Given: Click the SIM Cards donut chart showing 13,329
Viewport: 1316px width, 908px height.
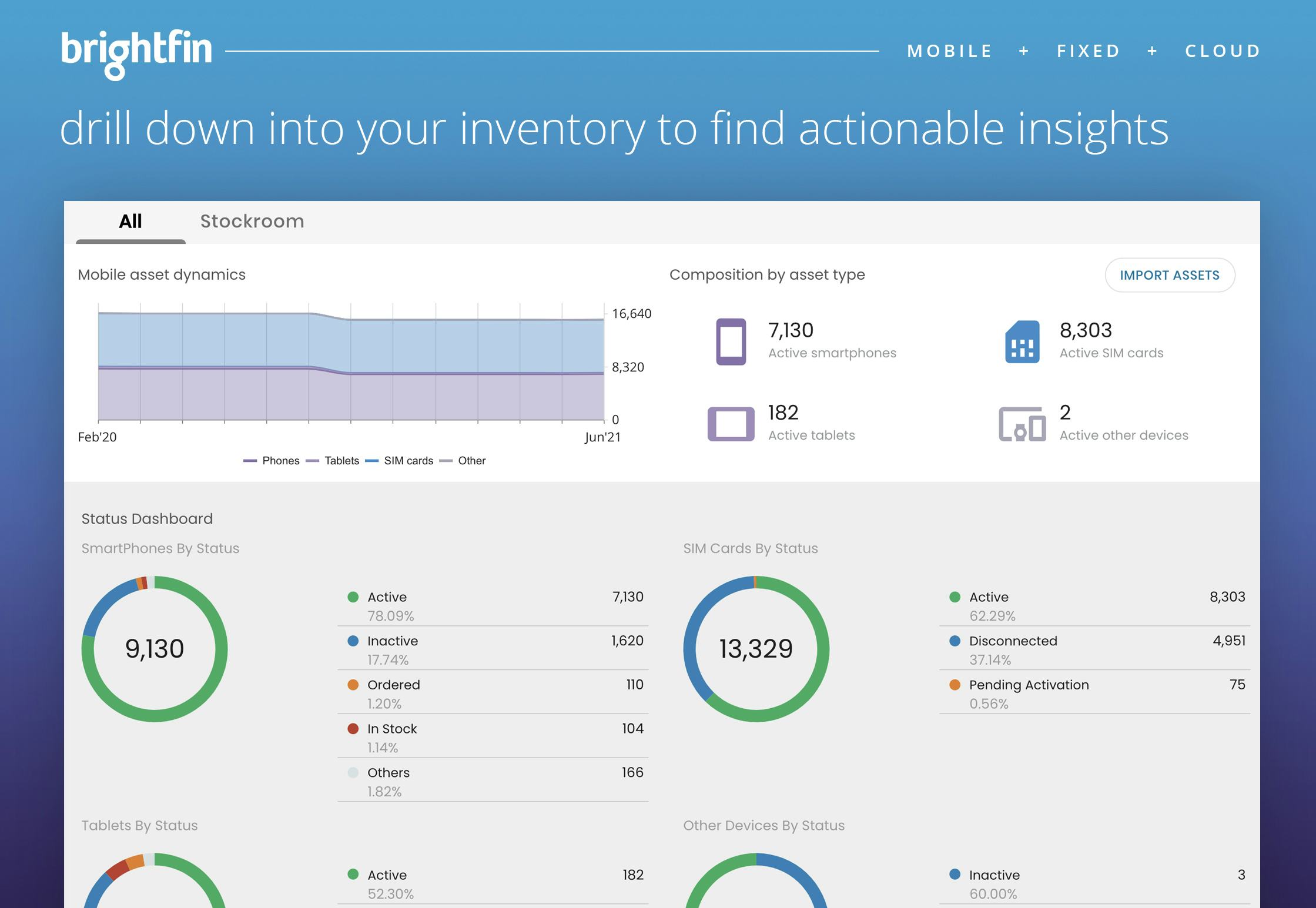Looking at the screenshot, I should tap(756, 649).
